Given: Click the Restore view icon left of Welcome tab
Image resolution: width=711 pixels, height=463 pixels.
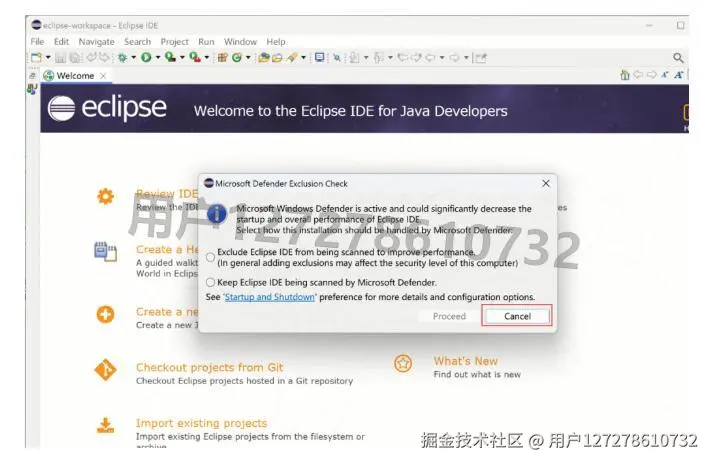Looking at the screenshot, I should (x=32, y=75).
